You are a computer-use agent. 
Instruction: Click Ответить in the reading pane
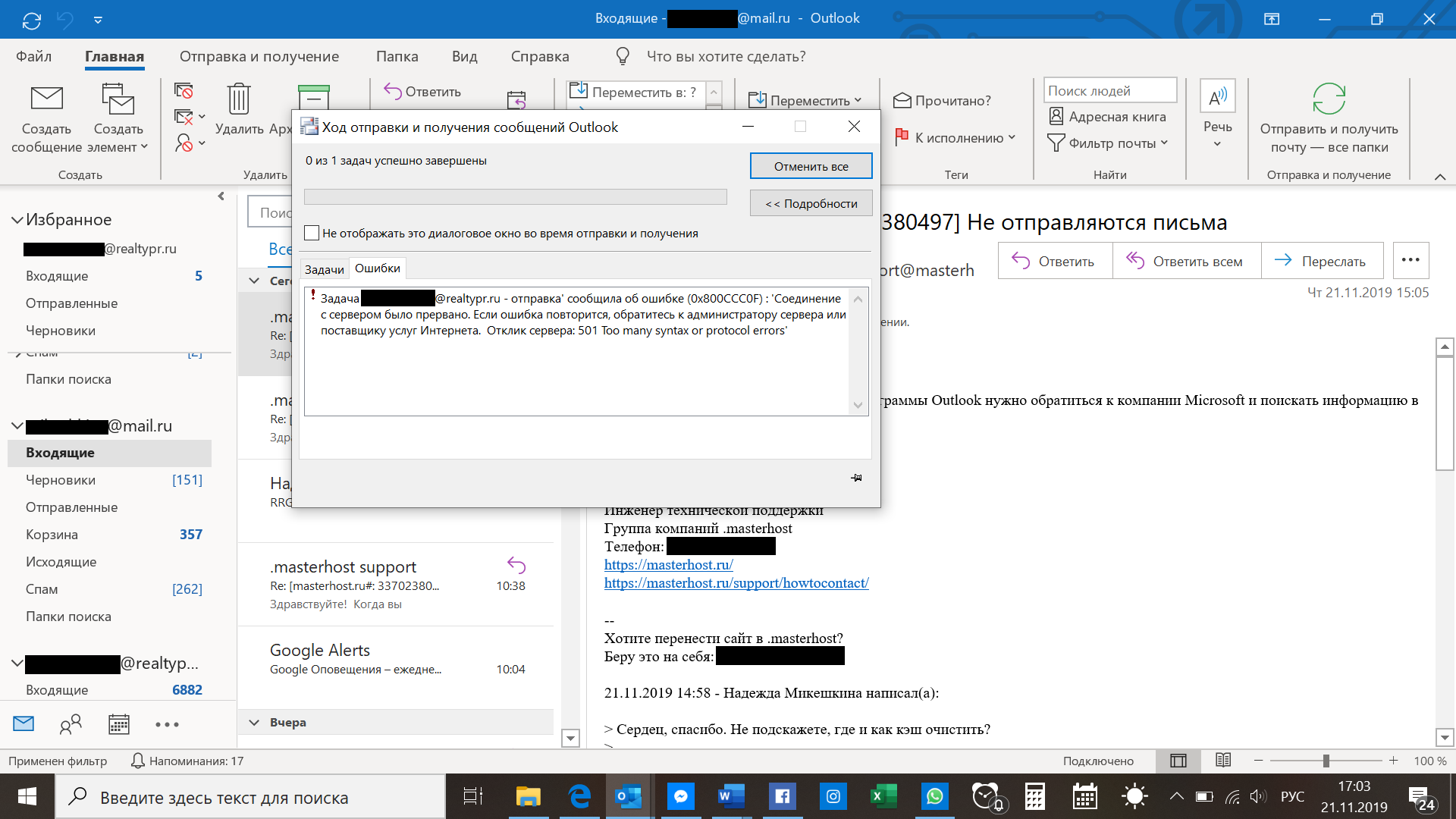point(1055,261)
